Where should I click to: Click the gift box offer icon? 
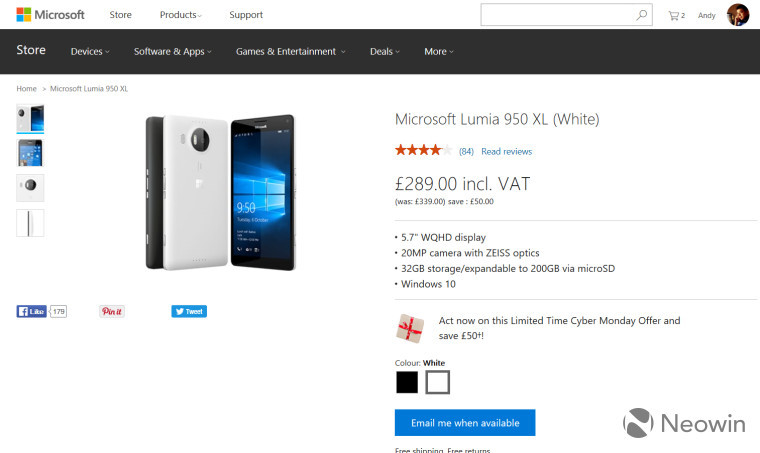point(410,328)
